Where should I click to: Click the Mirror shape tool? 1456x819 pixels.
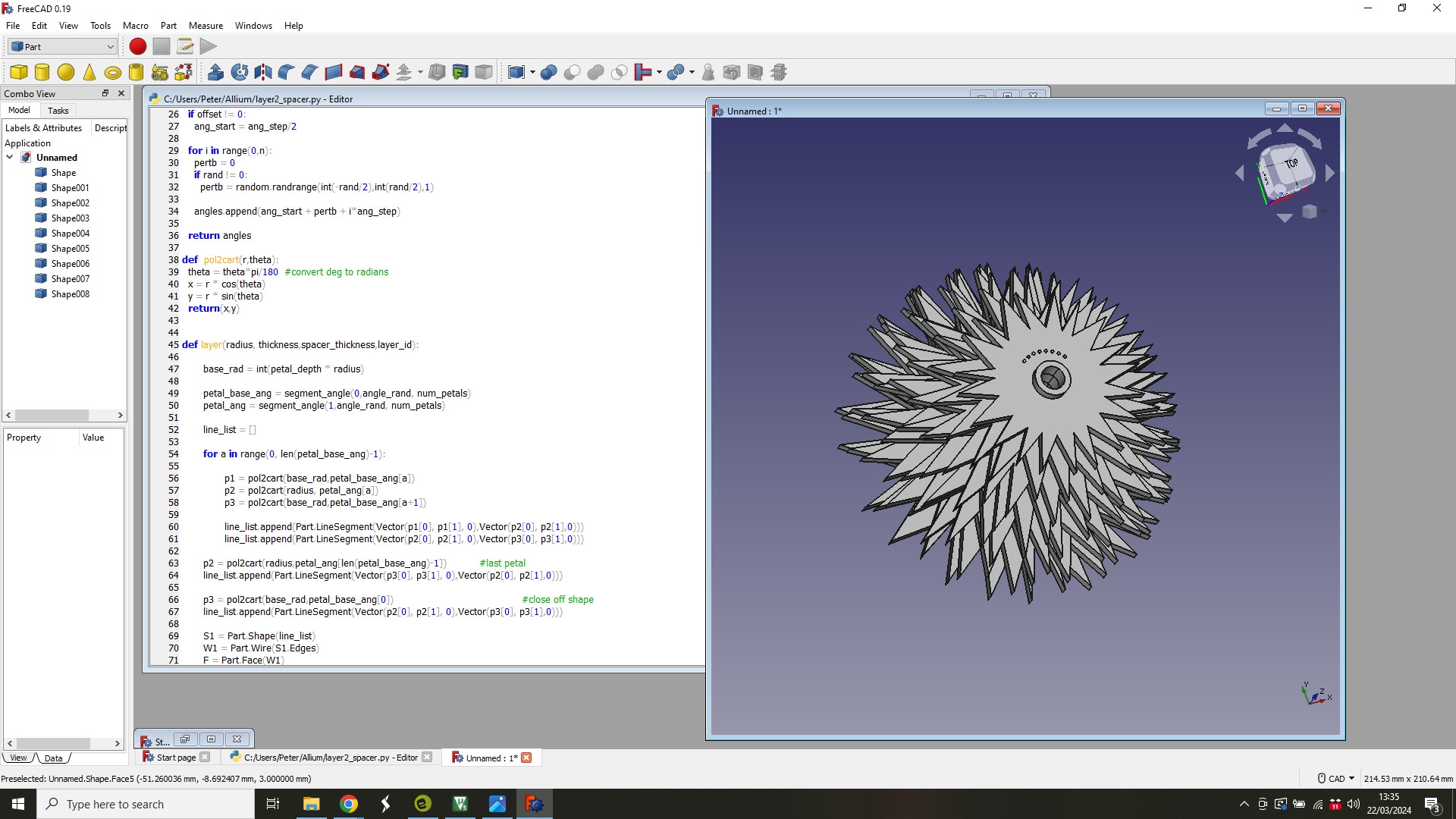[263, 72]
